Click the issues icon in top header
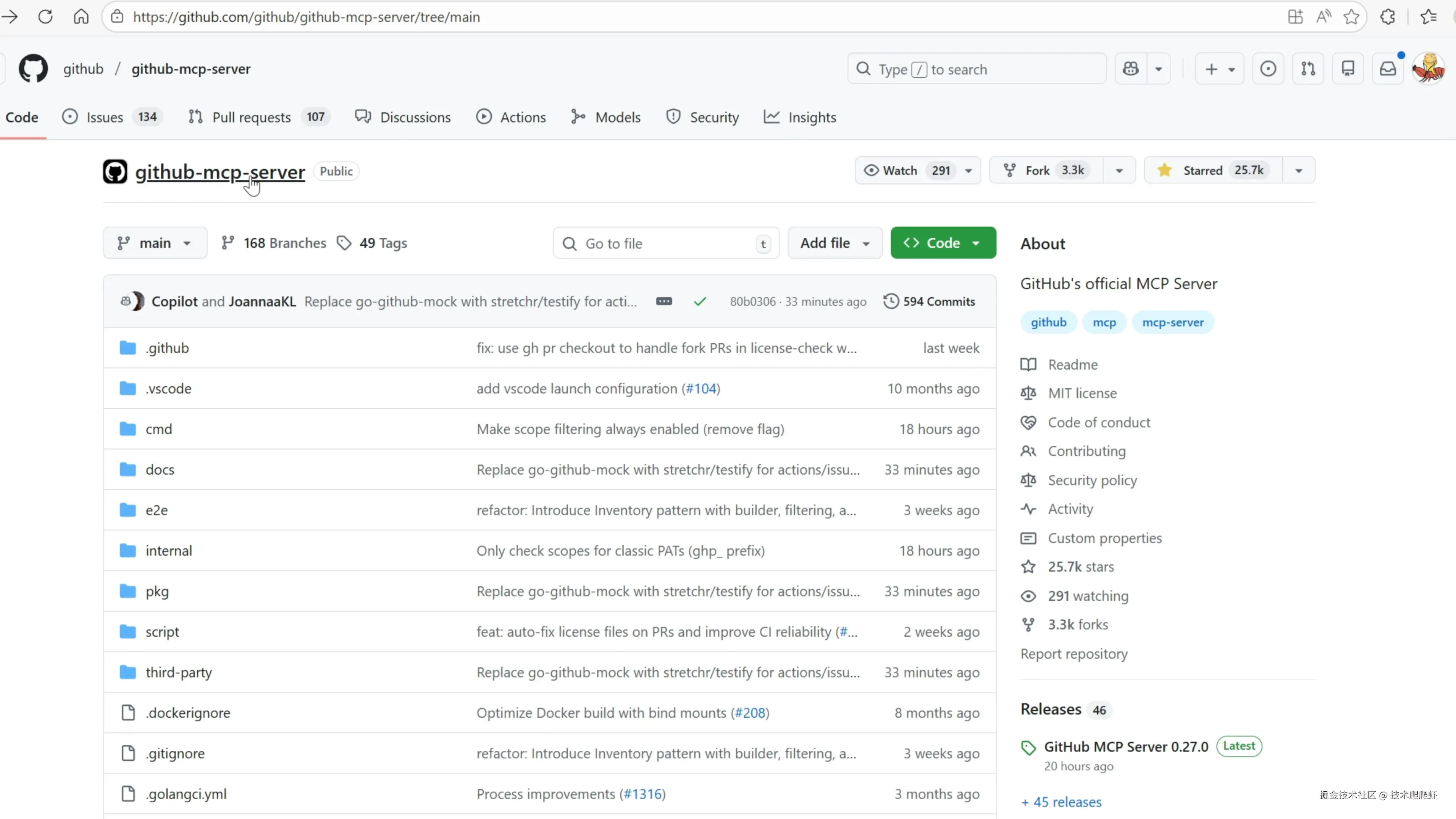Screen dimensions: 1456x819 pyautogui.click(x=1268, y=69)
